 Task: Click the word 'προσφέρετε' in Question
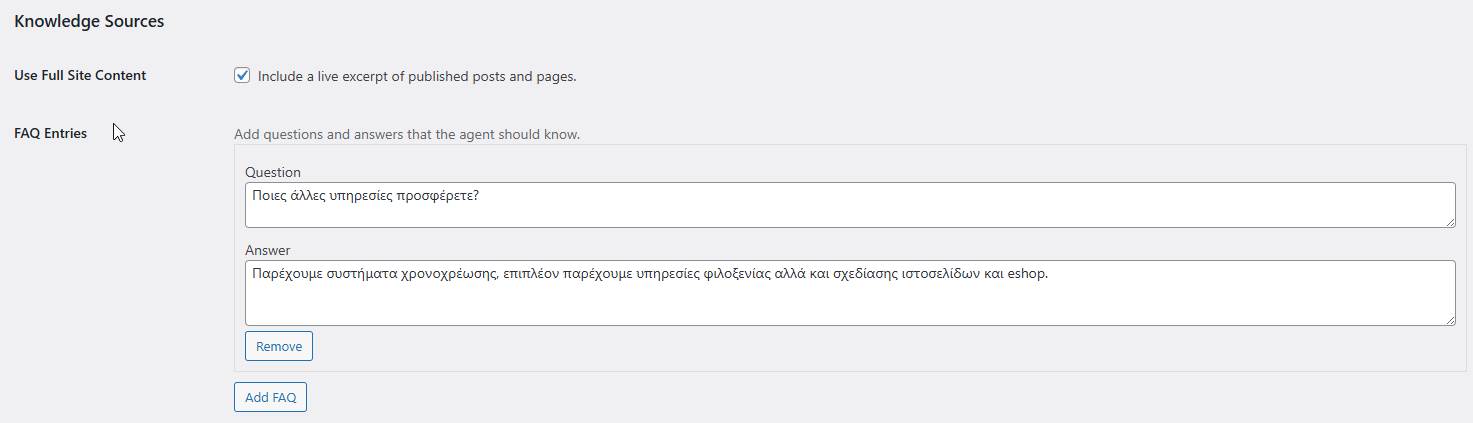tap(438, 195)
